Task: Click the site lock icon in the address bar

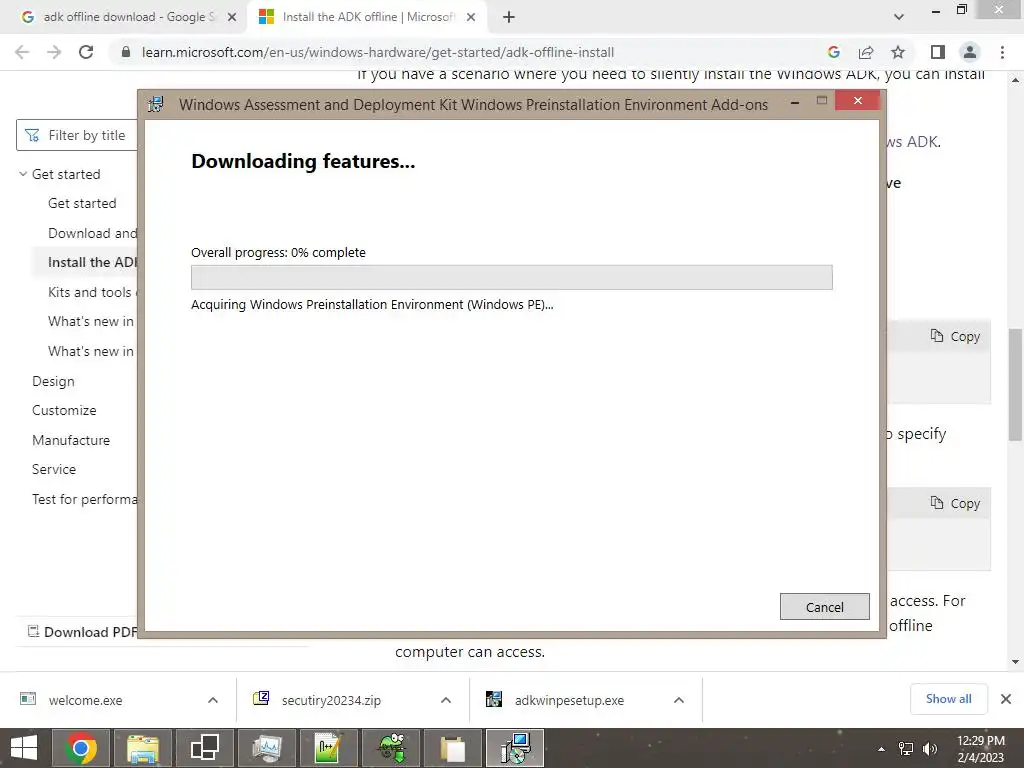Action: click(x=126, y=52)
